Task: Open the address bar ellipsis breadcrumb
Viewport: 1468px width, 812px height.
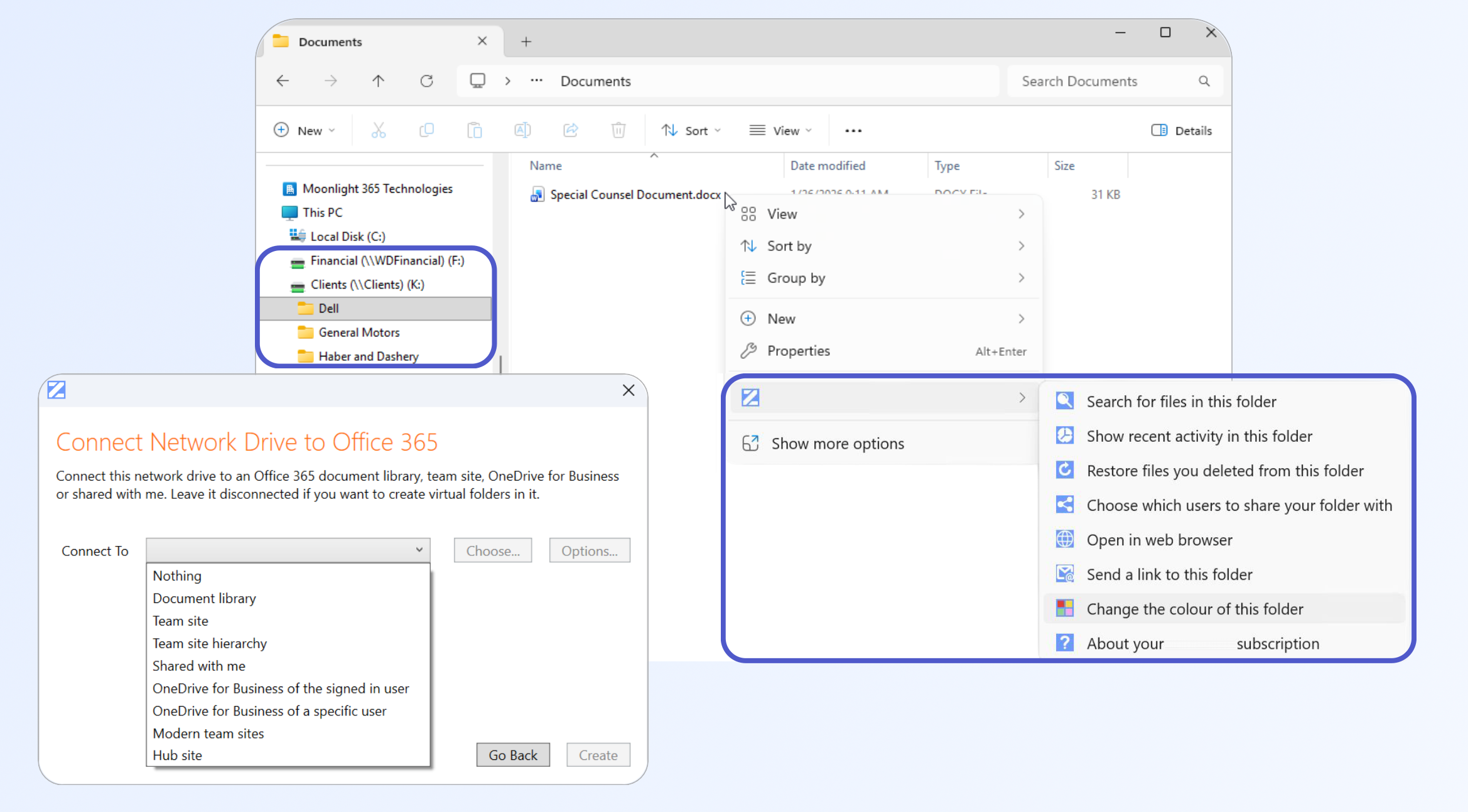Action: 536,81
